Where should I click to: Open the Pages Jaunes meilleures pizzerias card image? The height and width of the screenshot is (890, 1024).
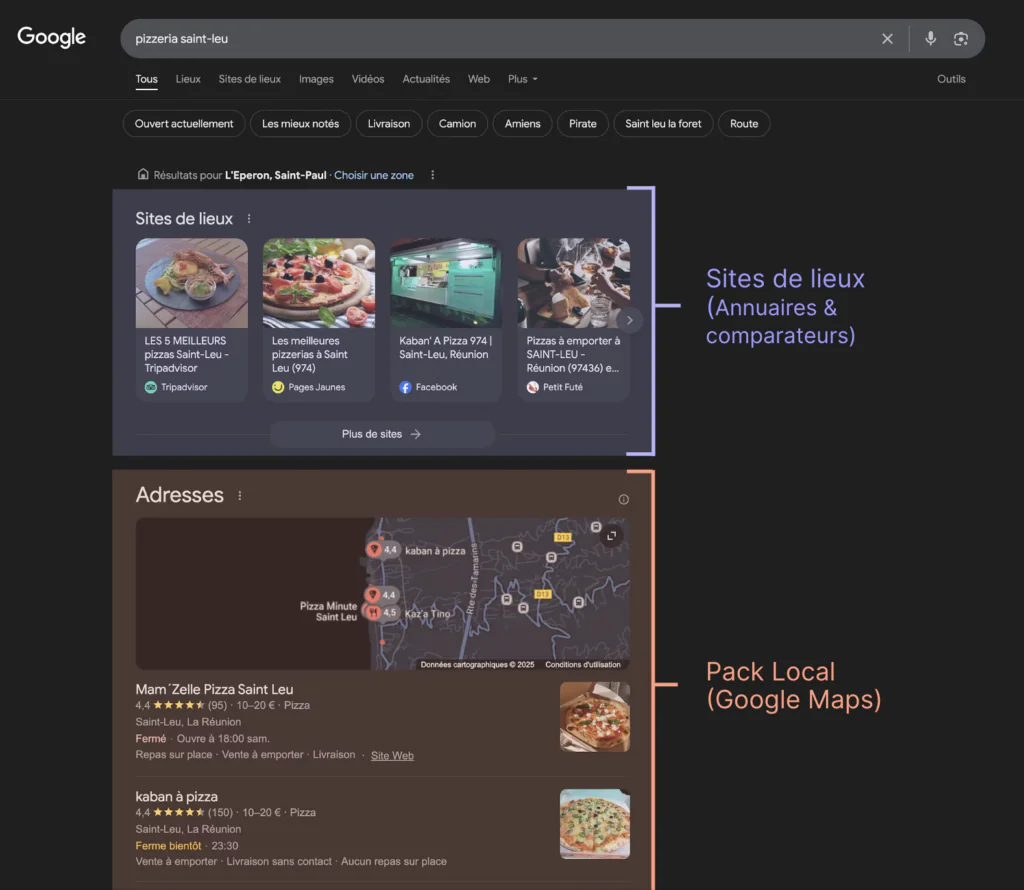point(319,283)
